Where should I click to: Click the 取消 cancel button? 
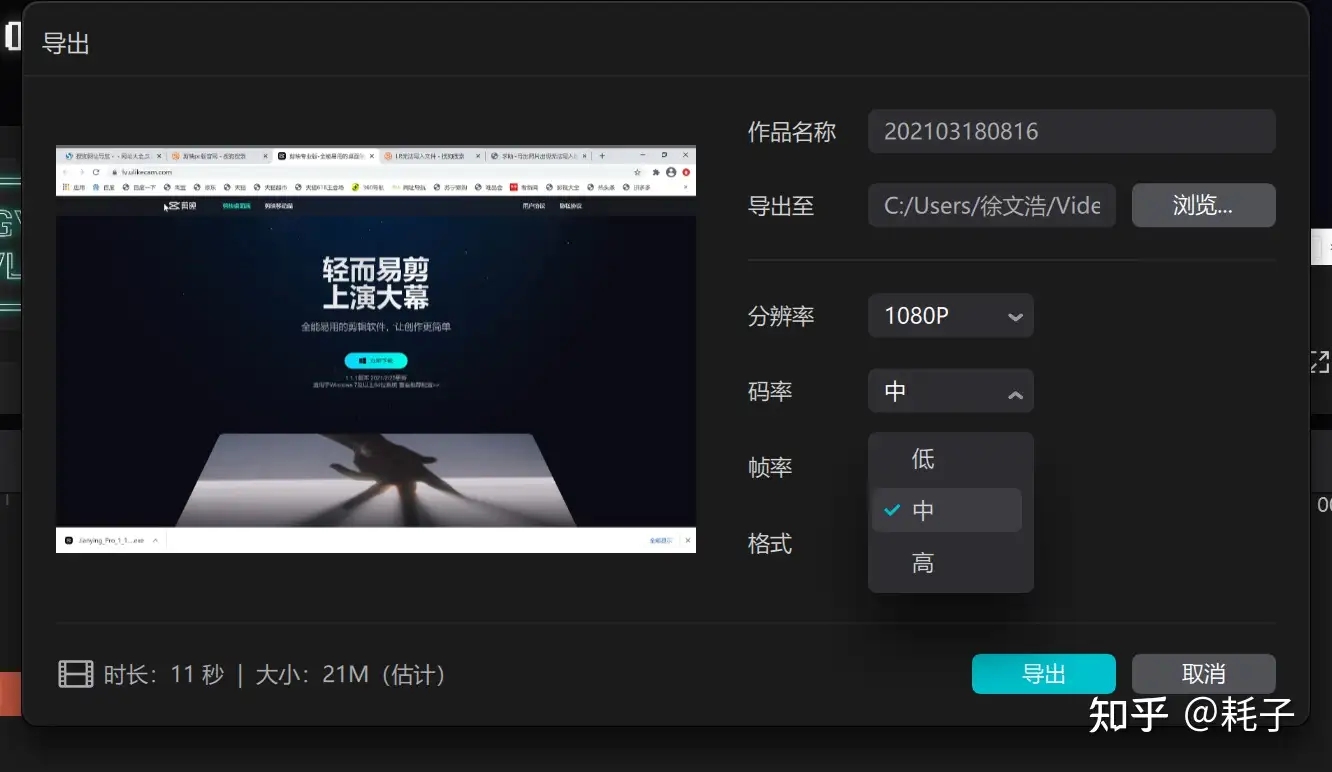tap(1203, 674)
